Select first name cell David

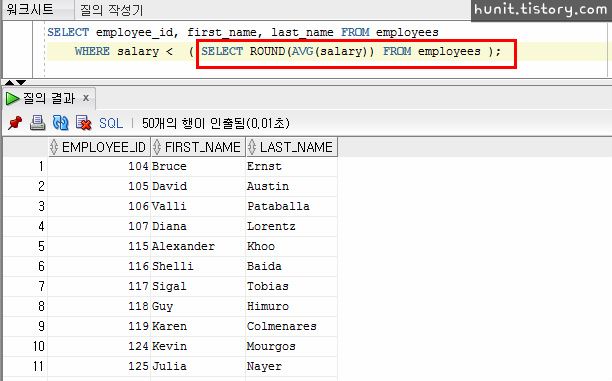click(x=198, y=186)
